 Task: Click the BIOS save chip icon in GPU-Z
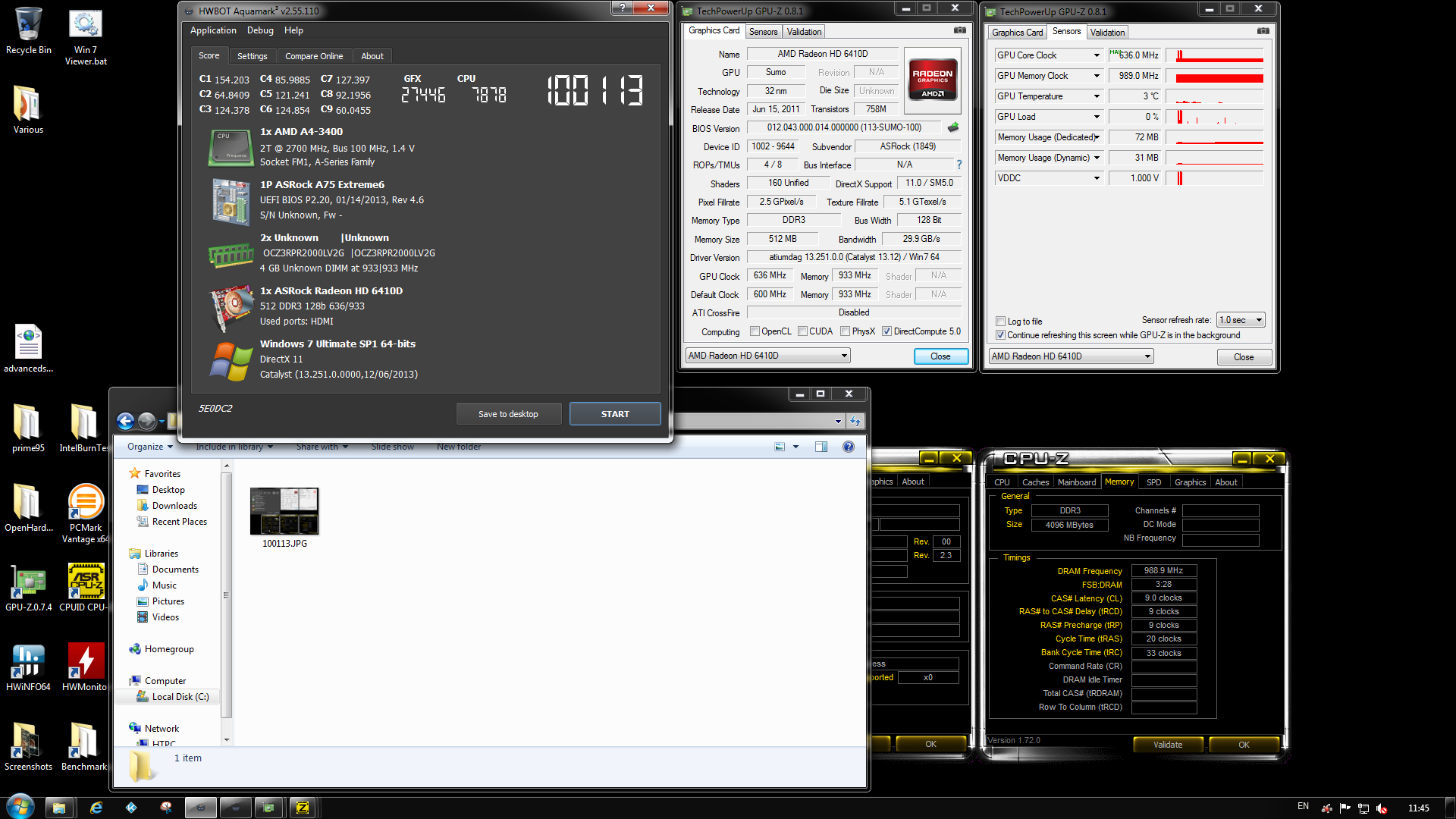[x=953, y=127]
